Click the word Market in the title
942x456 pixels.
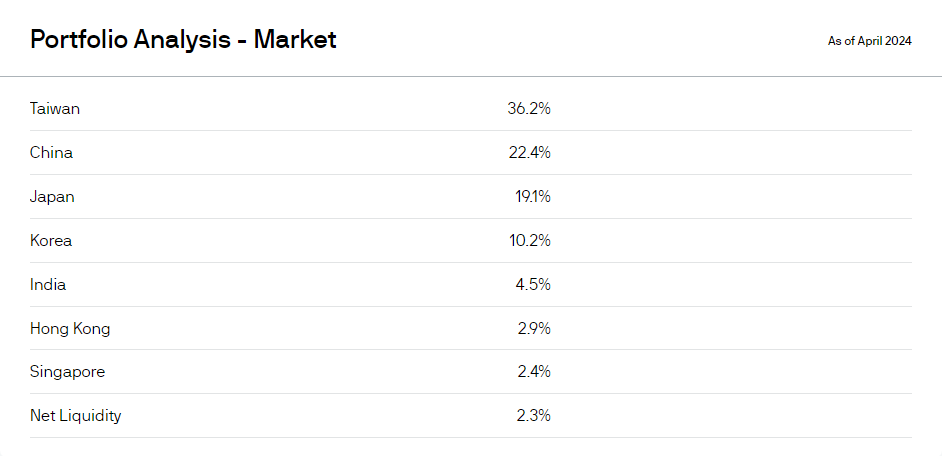pyautogui.click(x=295, y=40)
